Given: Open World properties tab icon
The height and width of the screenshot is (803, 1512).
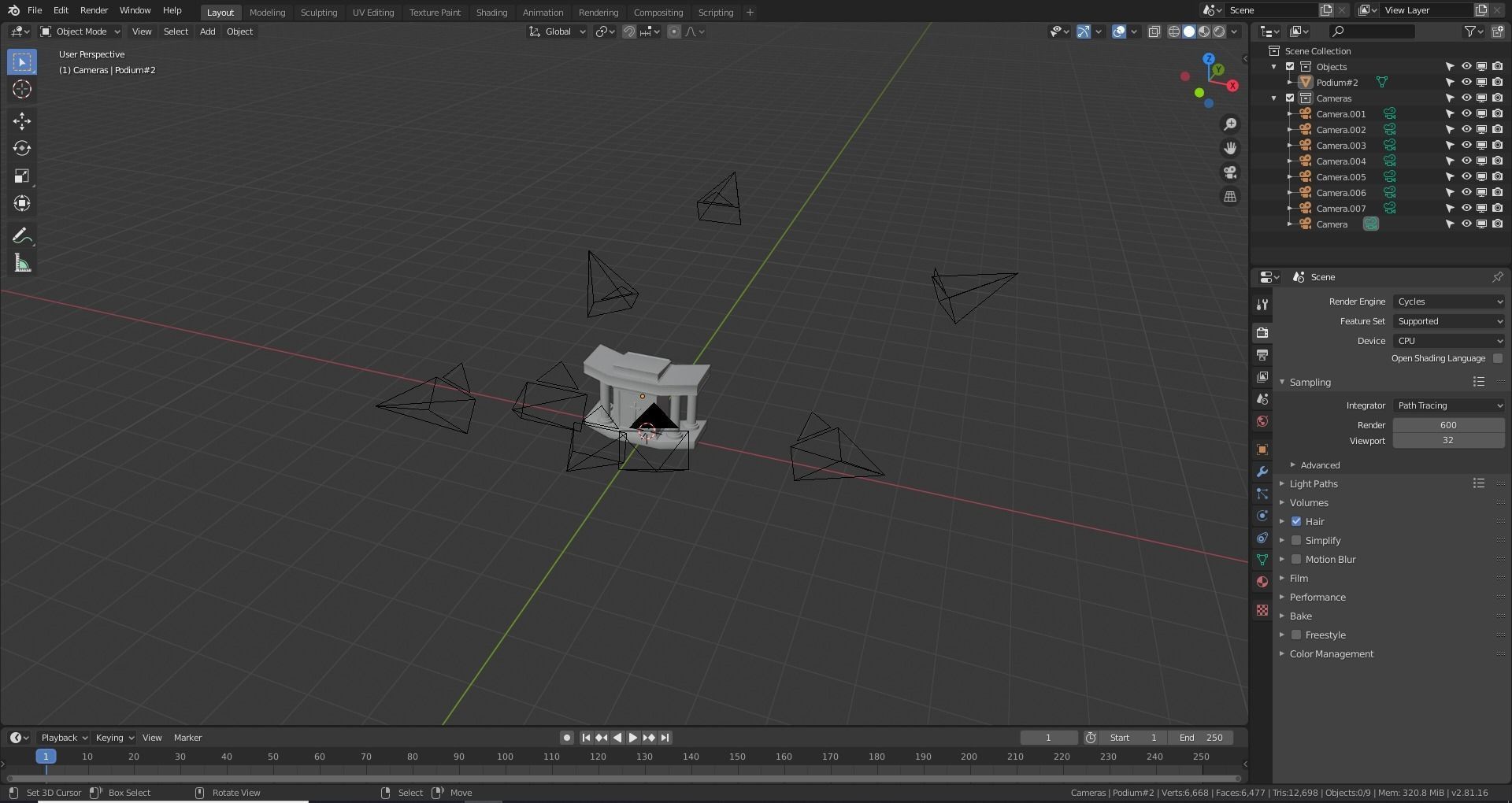Looking at the screenshot, I should [x=1262, y=421].
